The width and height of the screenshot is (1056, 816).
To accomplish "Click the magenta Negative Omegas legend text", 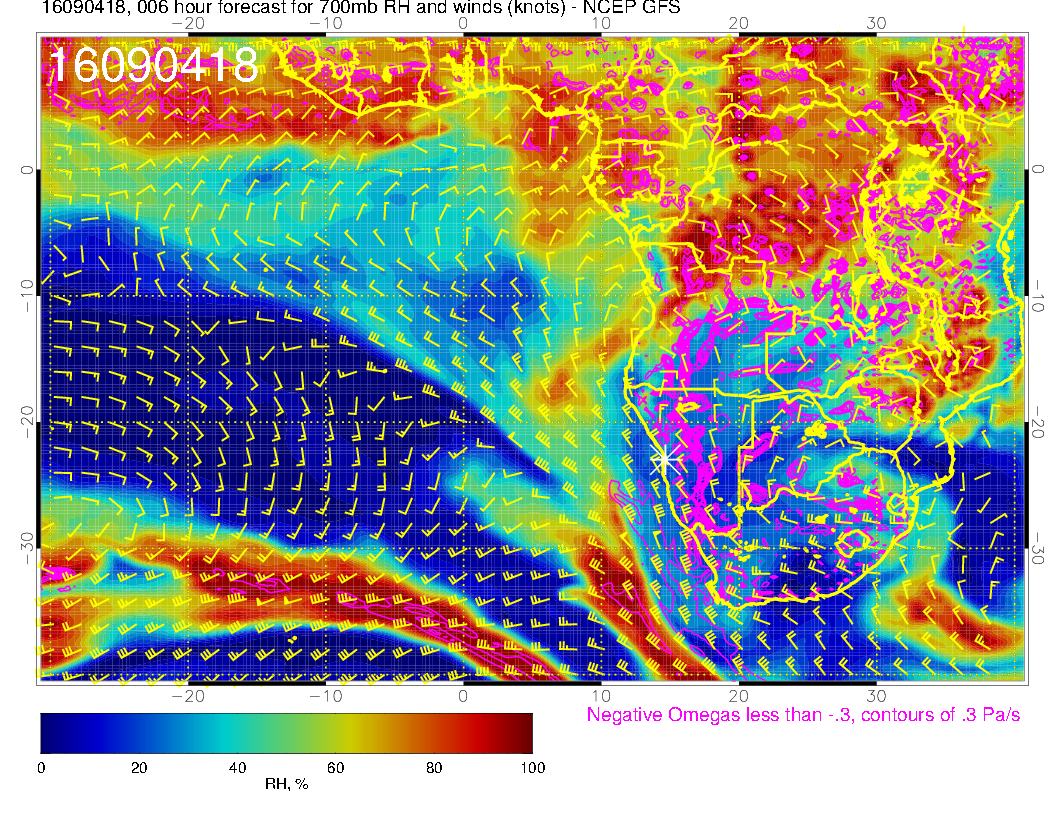I will click(803, 715).
